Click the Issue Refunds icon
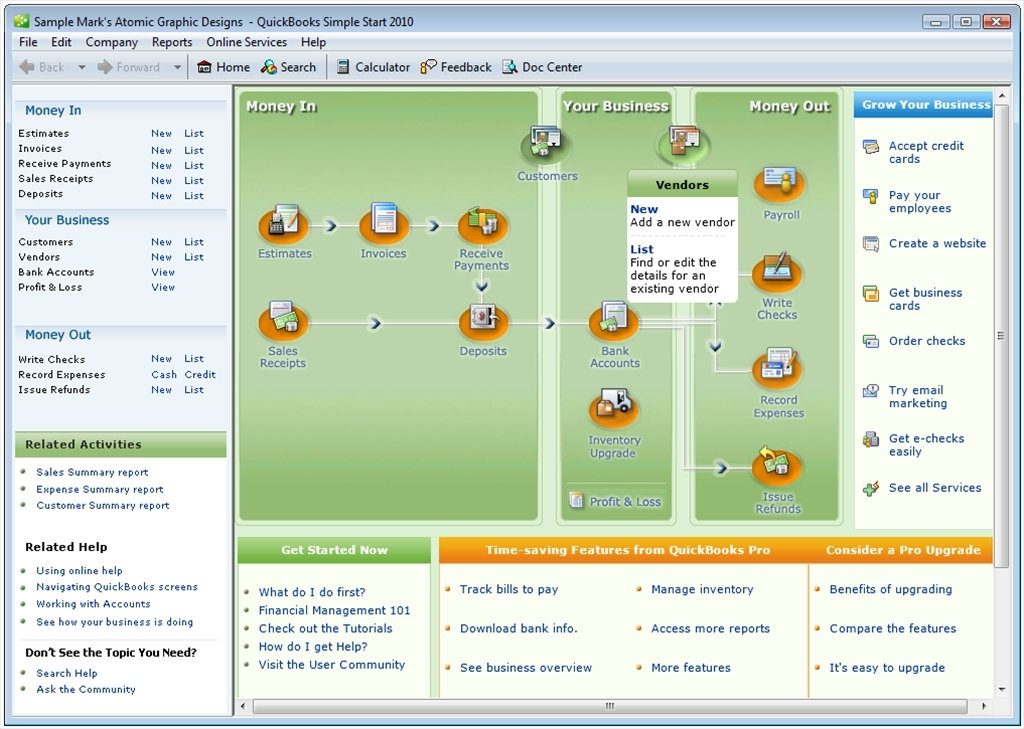 click(776, 466)
